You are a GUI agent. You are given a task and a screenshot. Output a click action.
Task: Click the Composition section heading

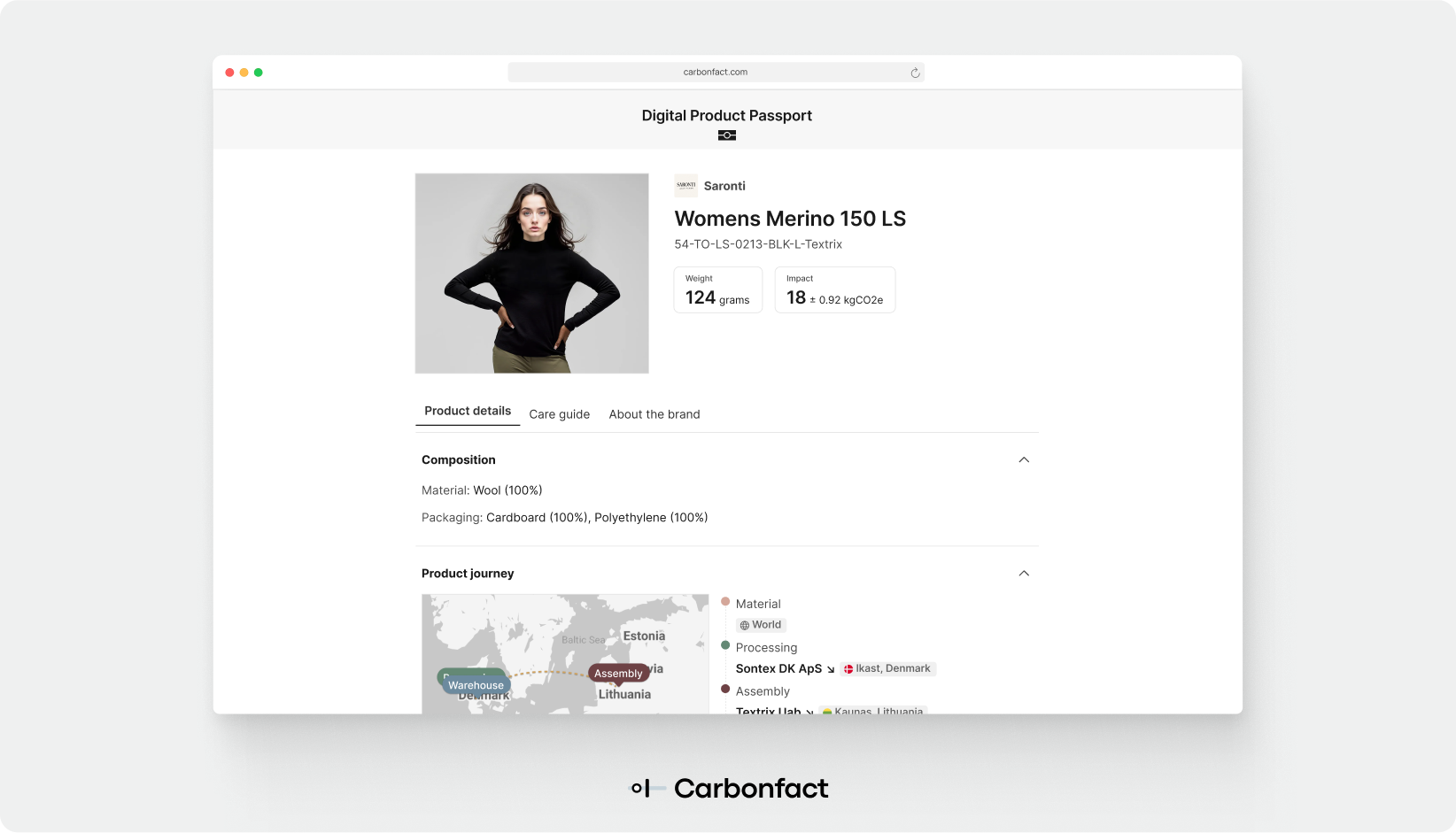pos(459,459)
